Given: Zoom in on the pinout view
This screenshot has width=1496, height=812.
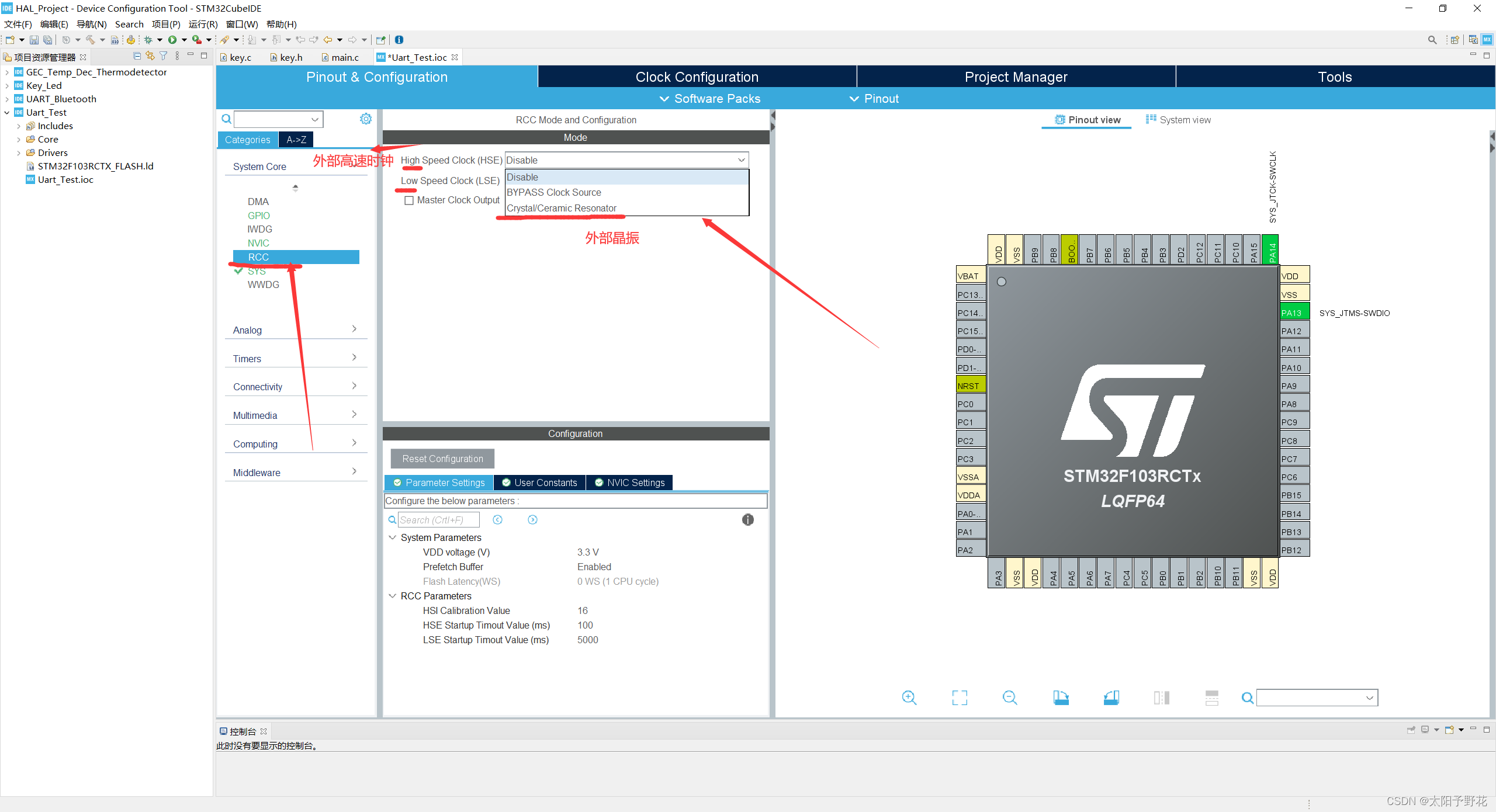Looking at the screenshot, I should [x=909, y=697].
